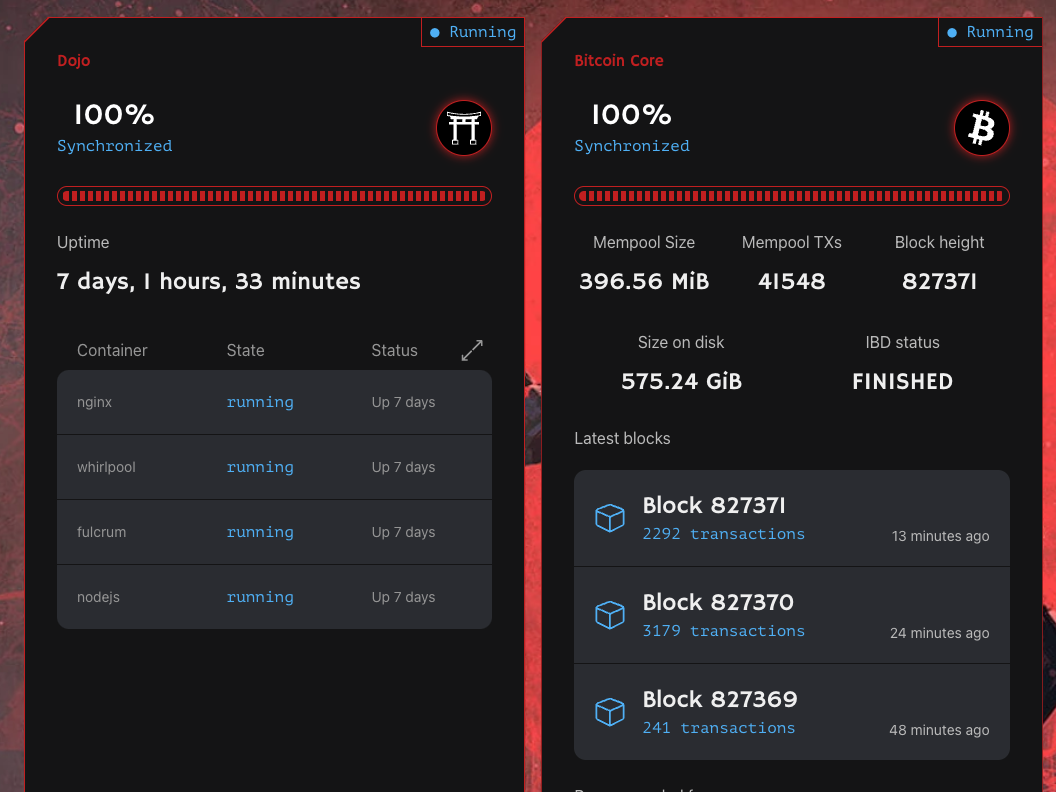Click the nodejs 'running' state
Screen dimensions: 1056x792
click(260, 597)
